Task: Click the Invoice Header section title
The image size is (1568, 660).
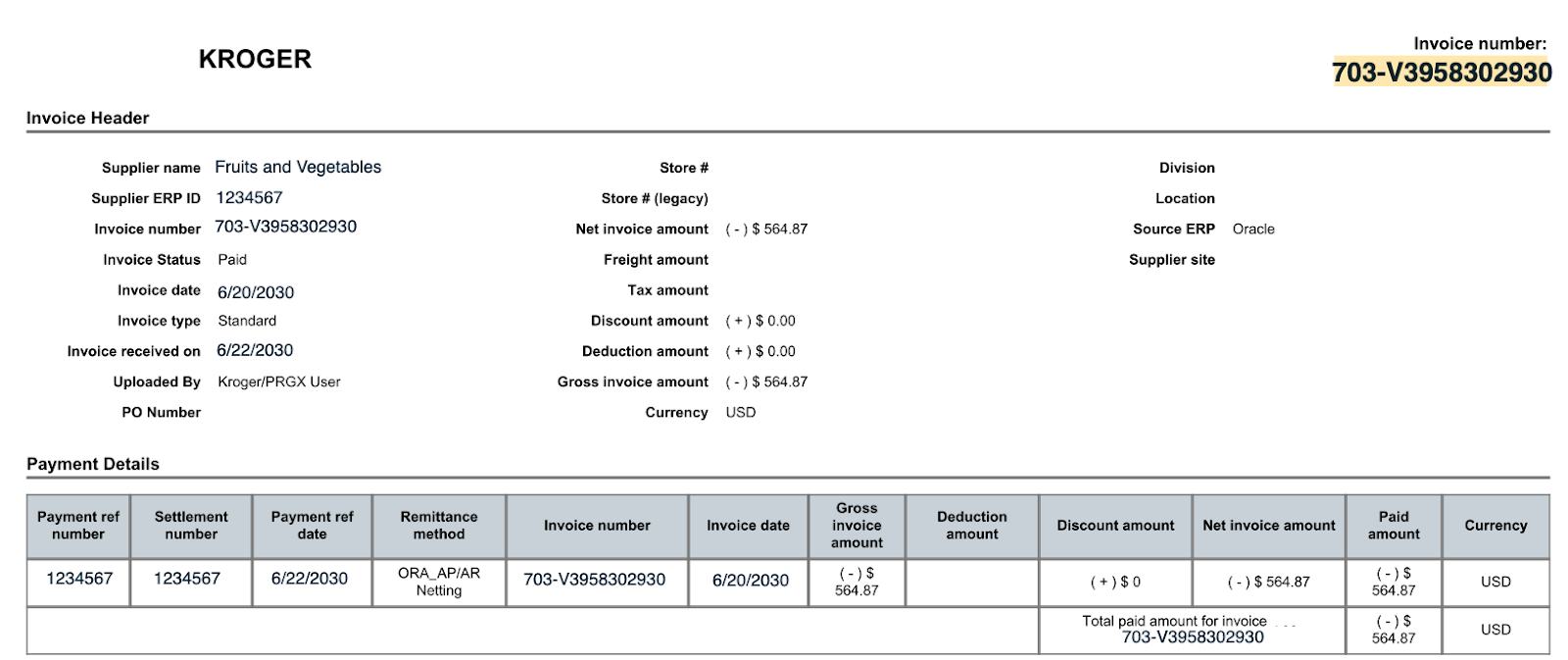Action: 88,118
